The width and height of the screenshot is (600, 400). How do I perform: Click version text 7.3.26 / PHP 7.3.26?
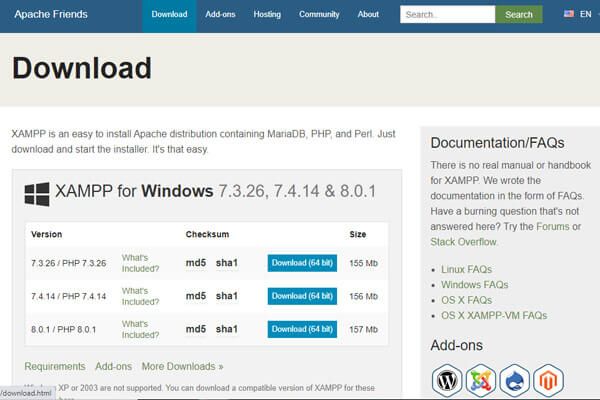pos(68,263)
